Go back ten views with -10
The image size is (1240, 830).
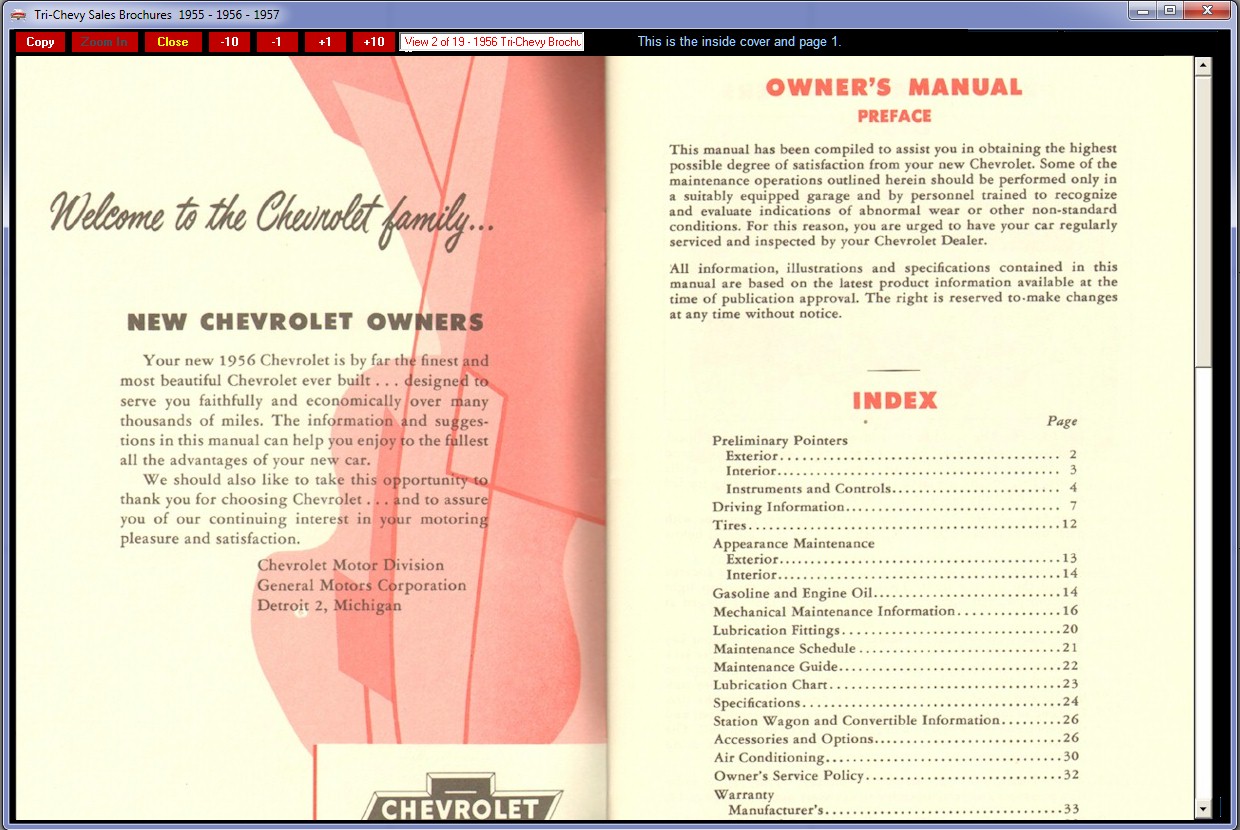pos(229,42)
